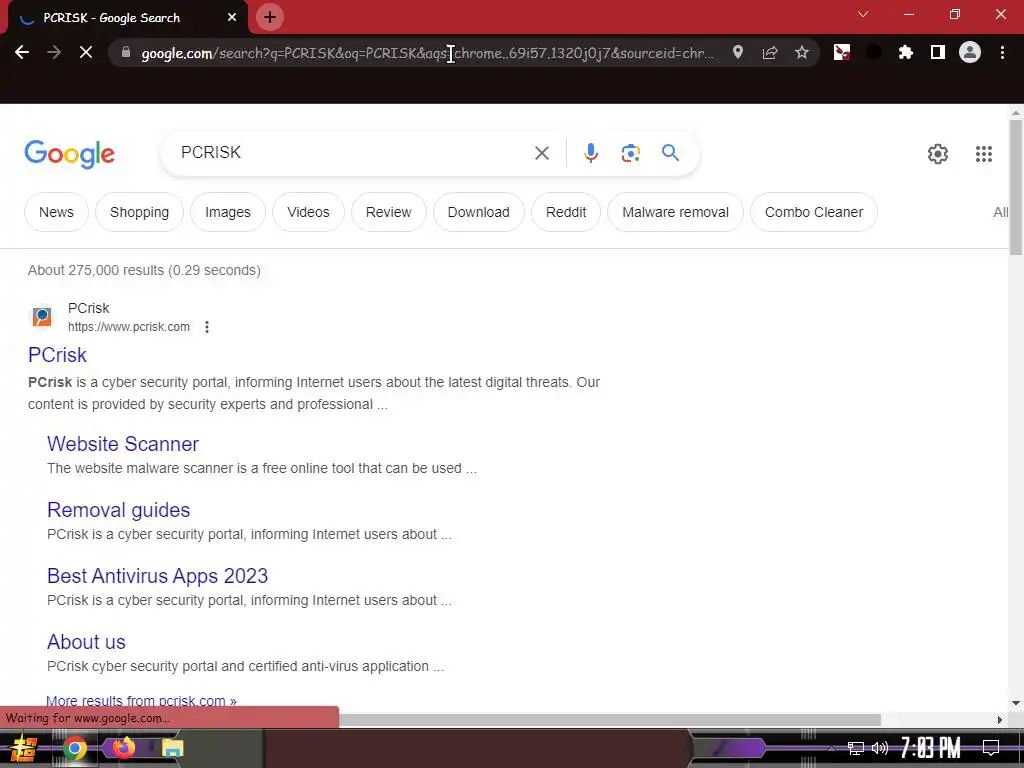Clear the search box text
This screenshot has width=1024, height=768.
click(541, 153)
